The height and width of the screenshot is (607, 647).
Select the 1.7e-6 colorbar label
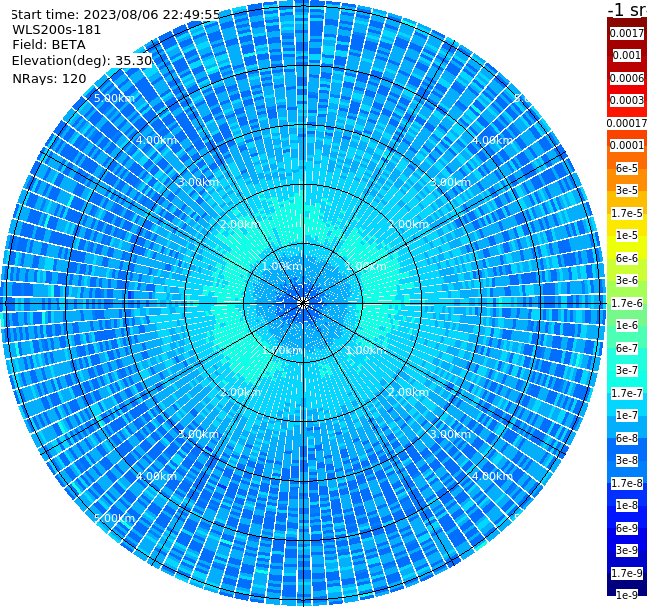627,303
